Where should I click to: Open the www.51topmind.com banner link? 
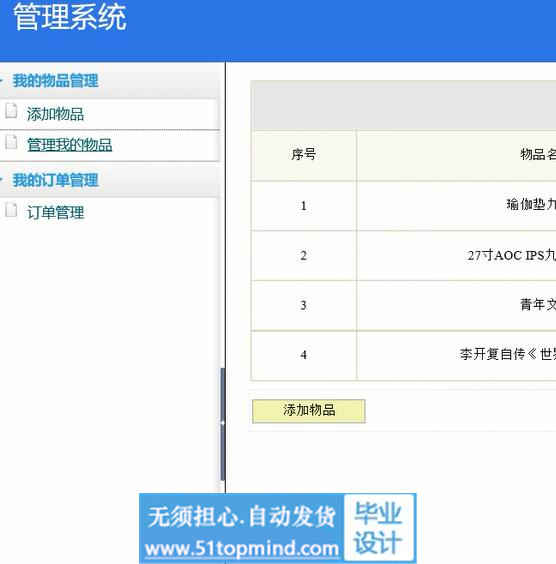pyautogui.click(x=242, y=549)
